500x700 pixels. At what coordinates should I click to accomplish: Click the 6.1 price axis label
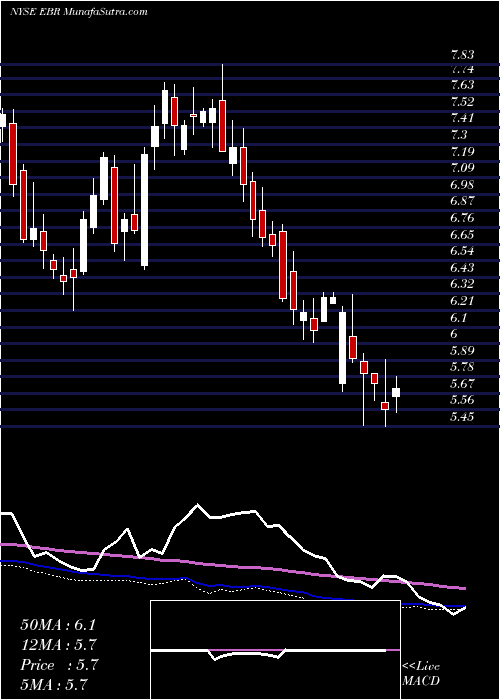[x=459, y=318]
